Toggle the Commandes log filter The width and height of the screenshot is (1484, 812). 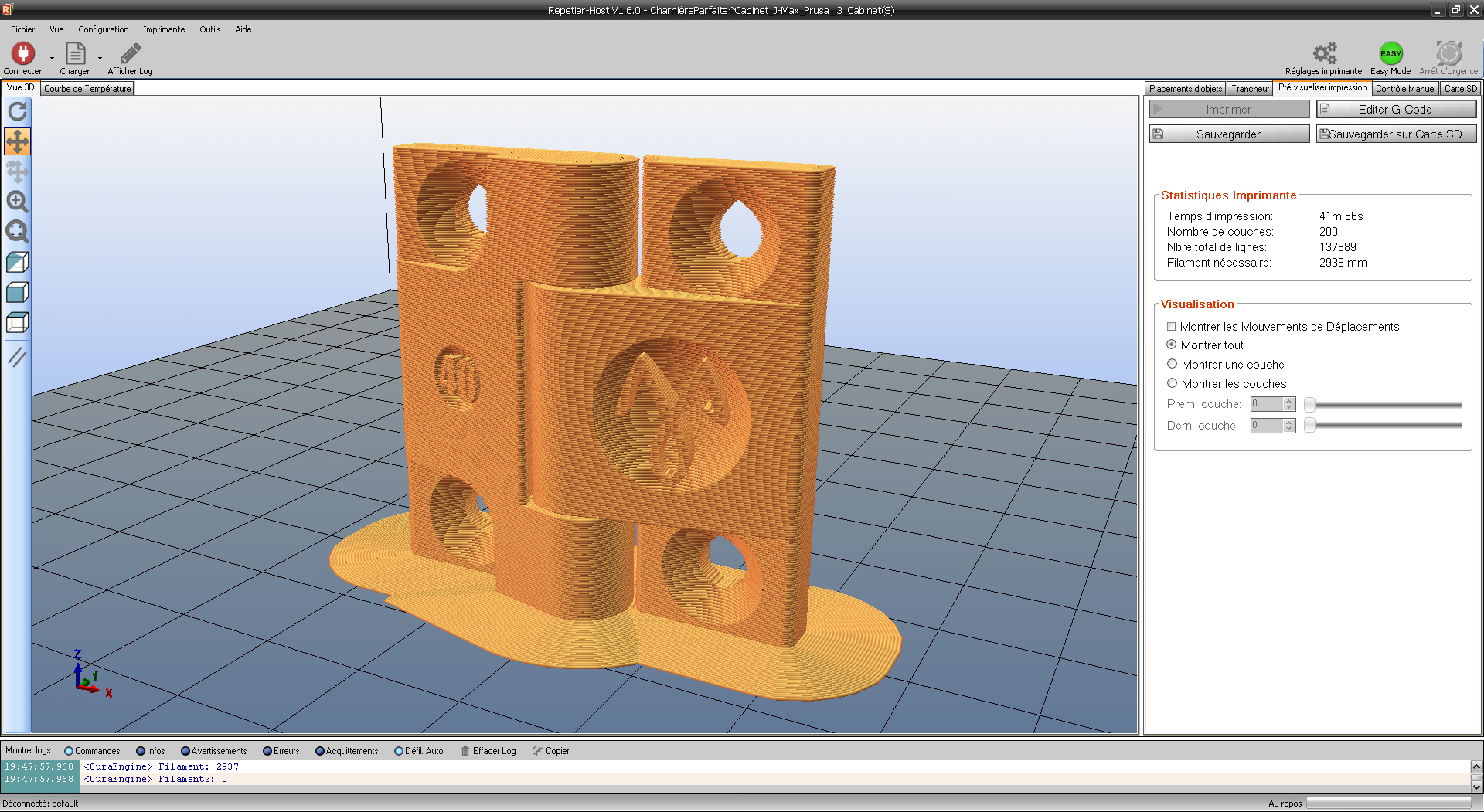pyautogui.click(x=70, y=750)
